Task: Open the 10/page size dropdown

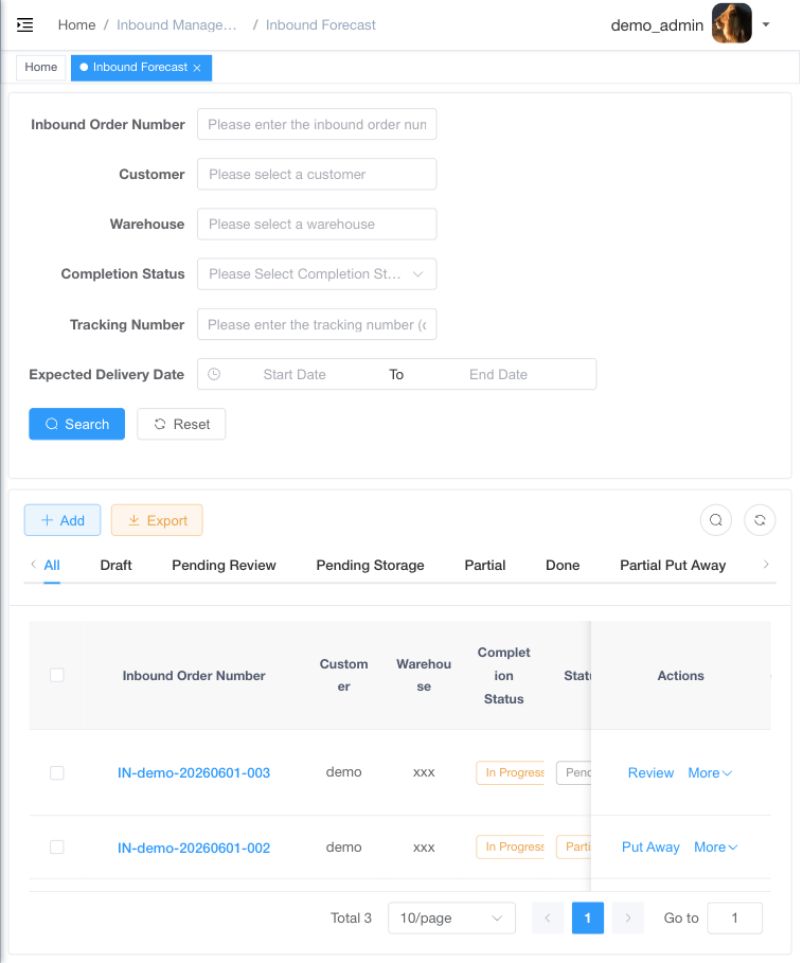Action: [451, 918]
